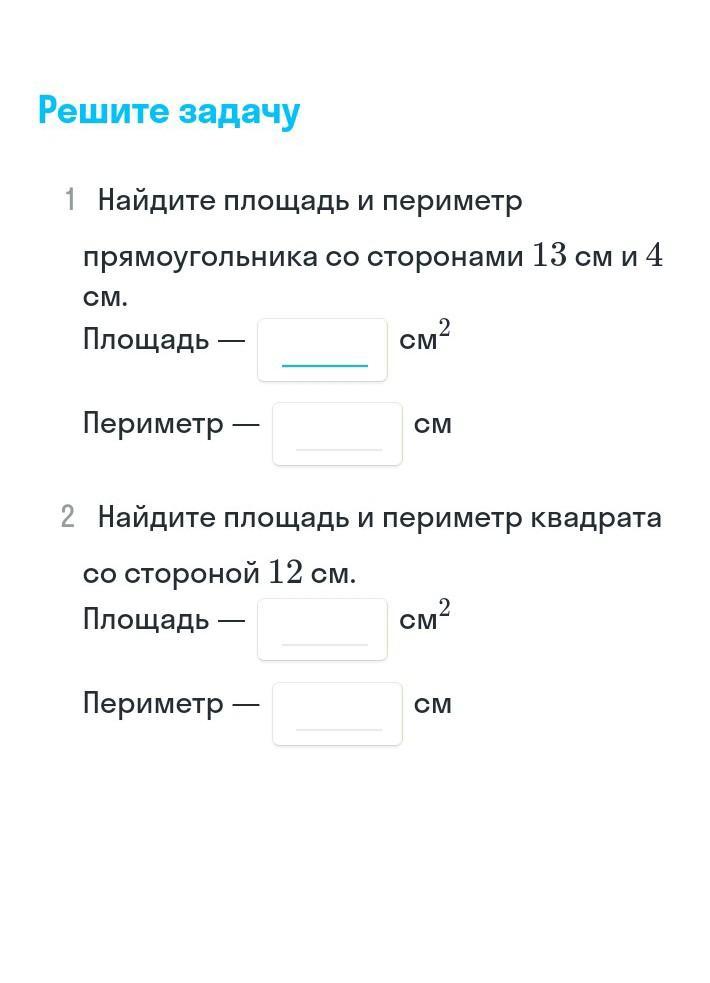Click the см unit after the square perimeter field
The height and width of the screenshot is (983, 710).
point(433,704)
